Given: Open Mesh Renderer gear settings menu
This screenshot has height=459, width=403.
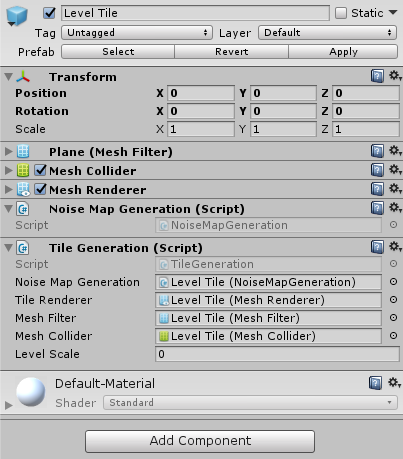Looking at the screenshot, I should tap(395, 189).
